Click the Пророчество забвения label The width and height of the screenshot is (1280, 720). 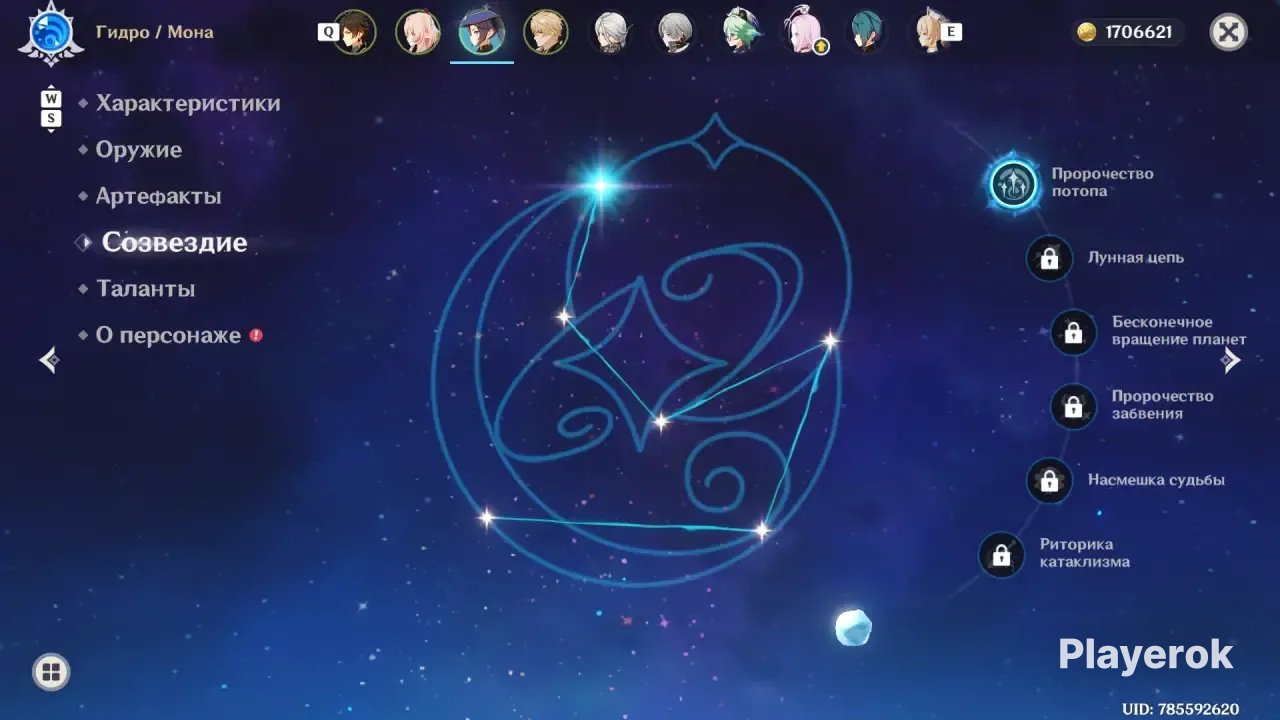click(x=1162, y=405)
